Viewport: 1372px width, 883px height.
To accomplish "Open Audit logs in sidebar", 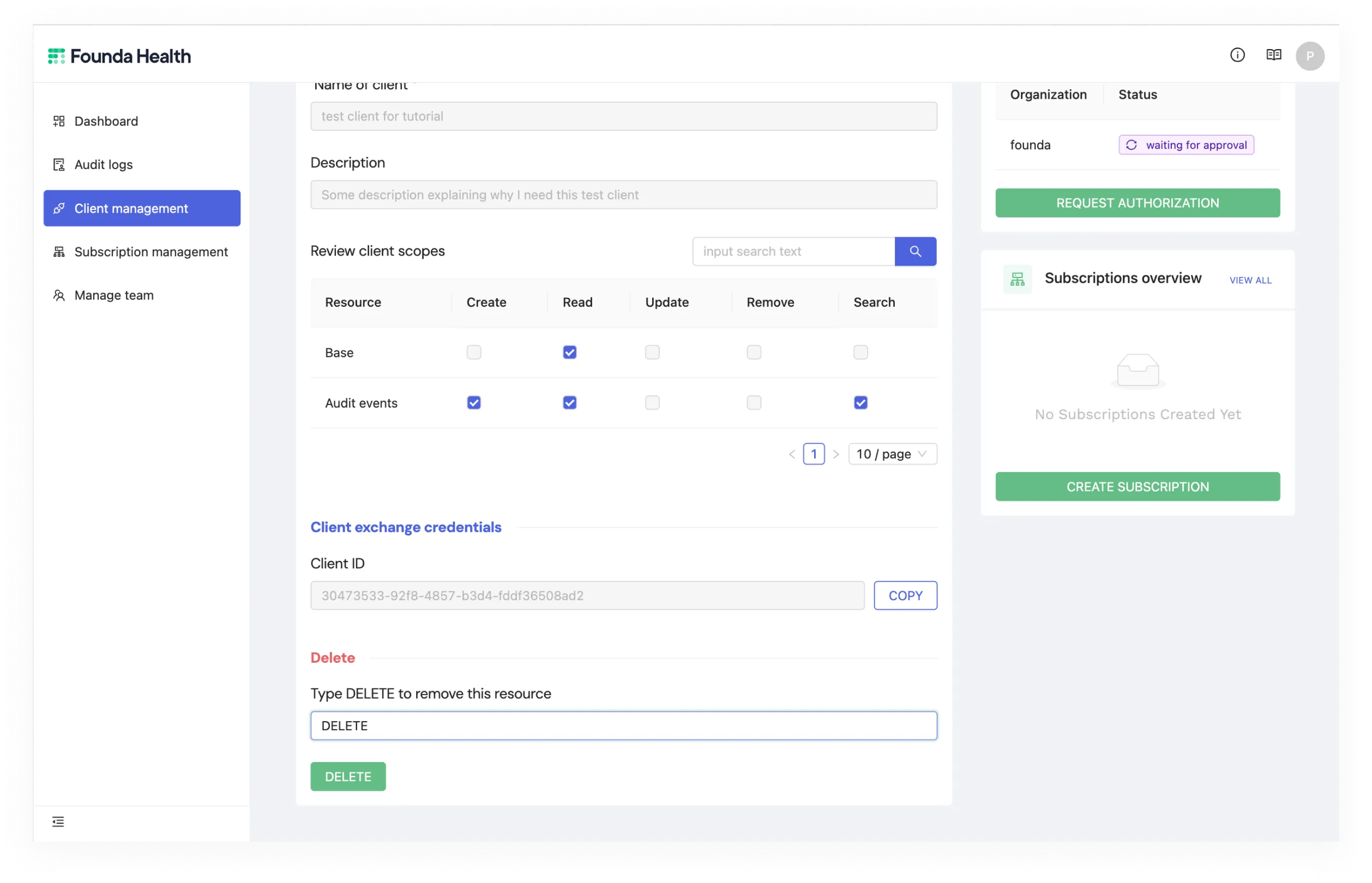I will point(142,165).
